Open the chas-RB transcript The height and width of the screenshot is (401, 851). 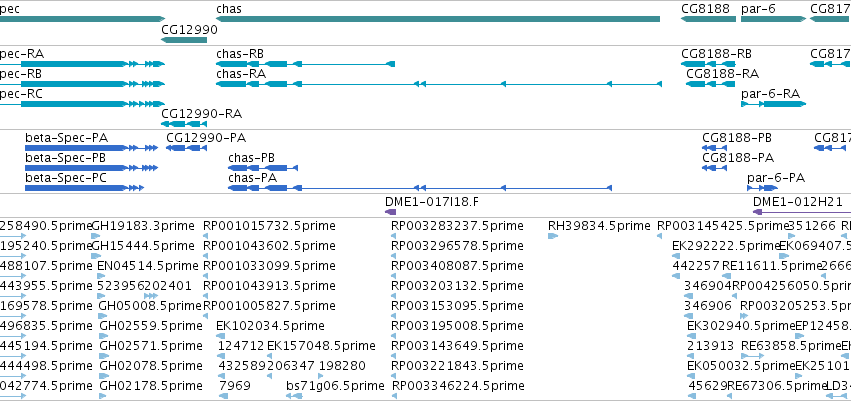point(305,64)
